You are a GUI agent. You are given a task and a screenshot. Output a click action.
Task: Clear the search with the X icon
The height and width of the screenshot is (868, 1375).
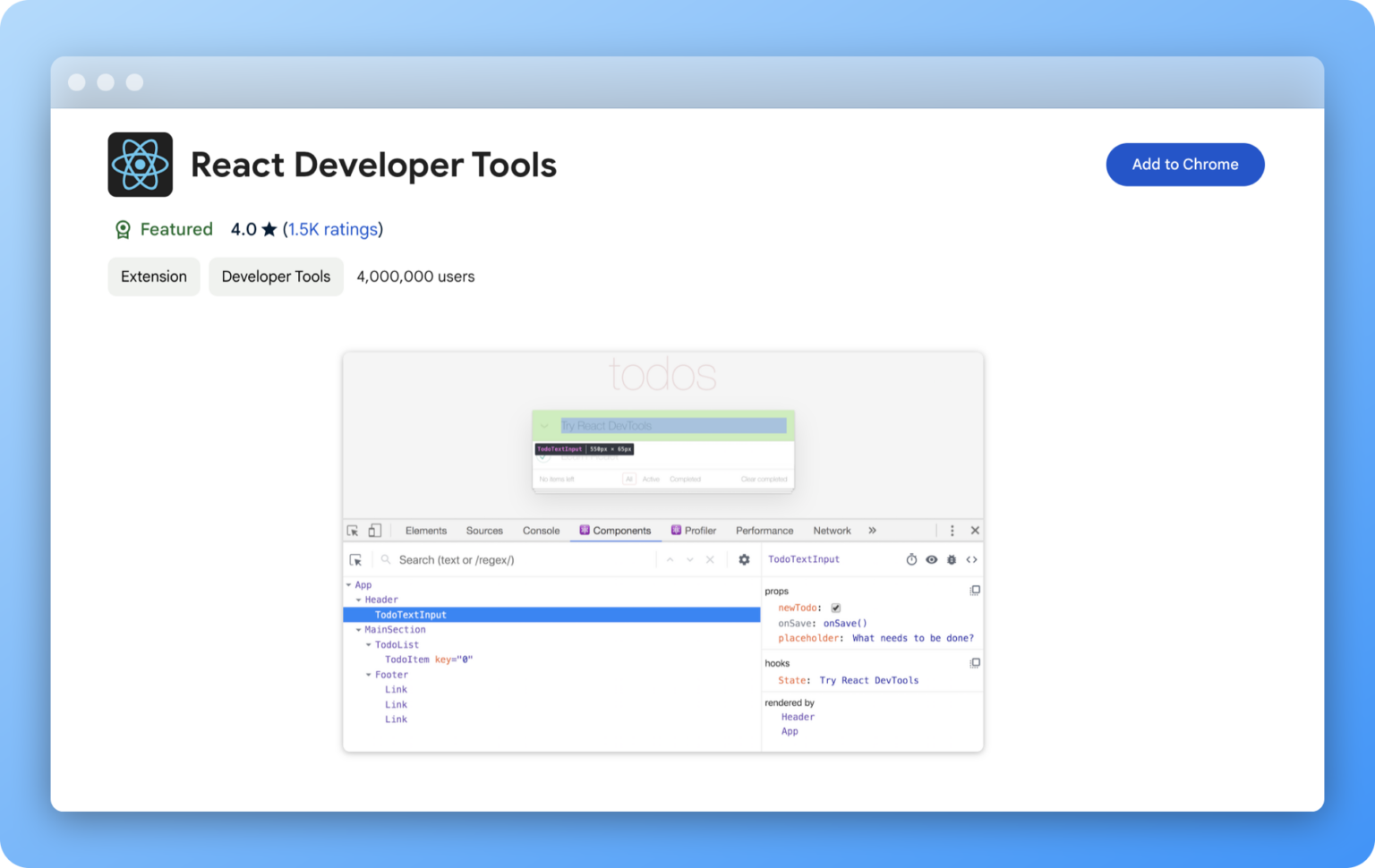(x=710, y=559)
